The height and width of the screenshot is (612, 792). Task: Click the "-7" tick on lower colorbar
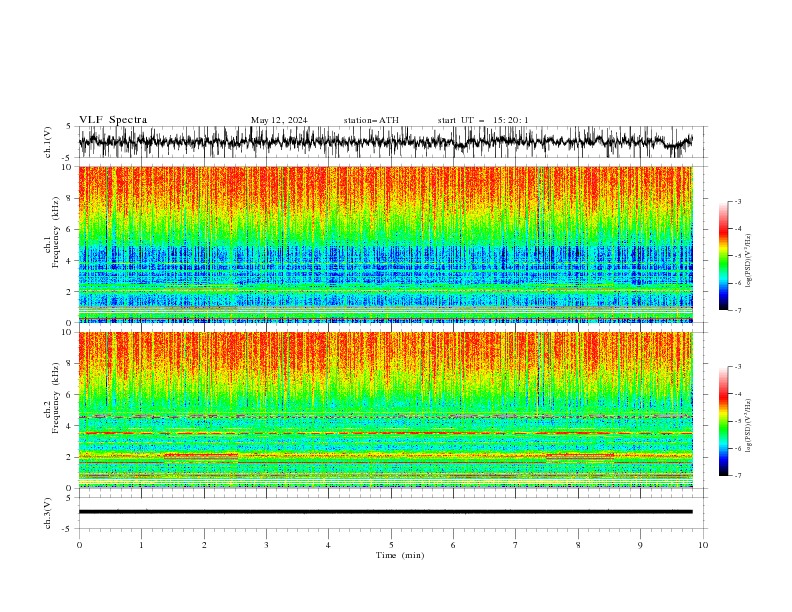click(x=738, y=475)
